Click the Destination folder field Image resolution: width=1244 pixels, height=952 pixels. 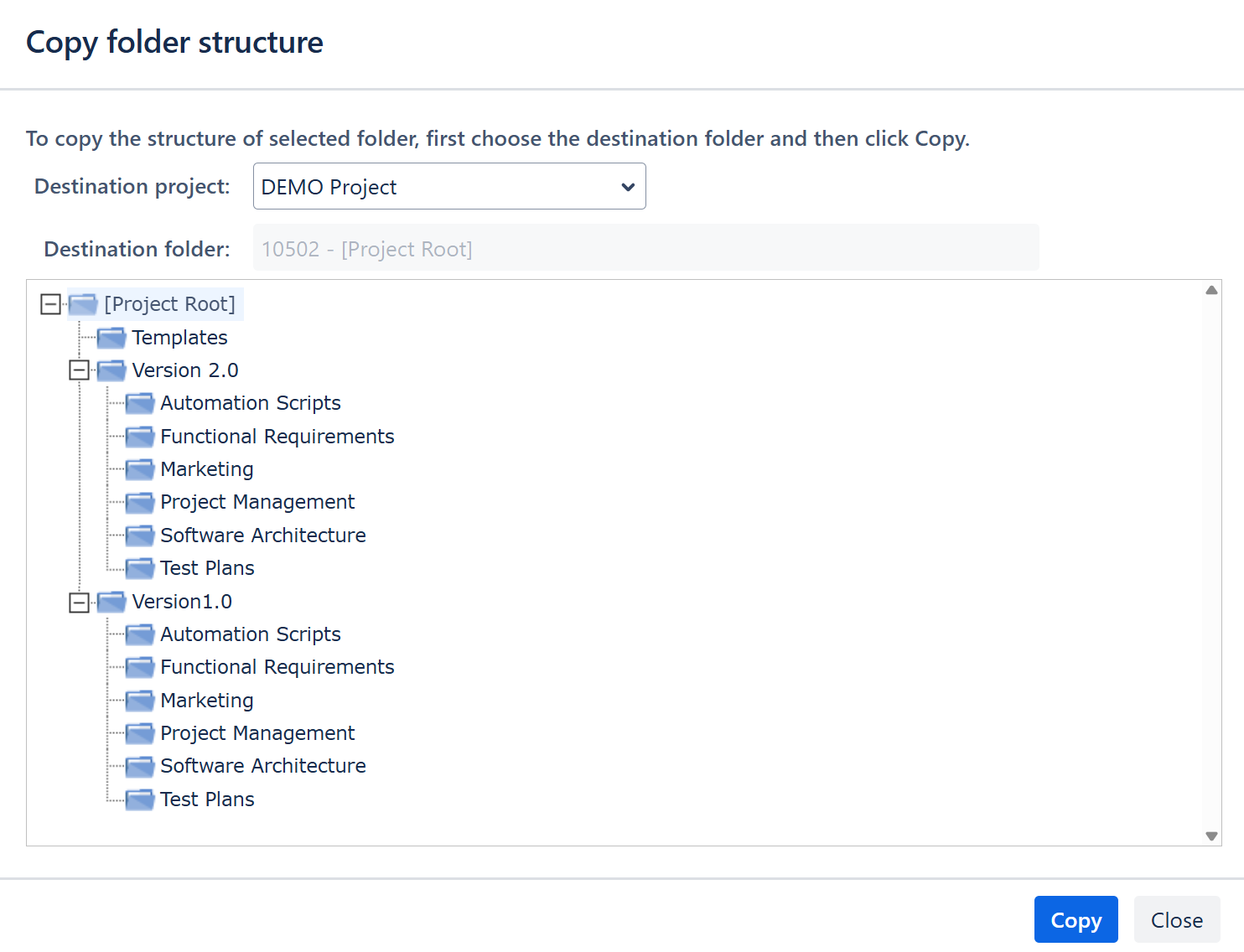point(645,249)
